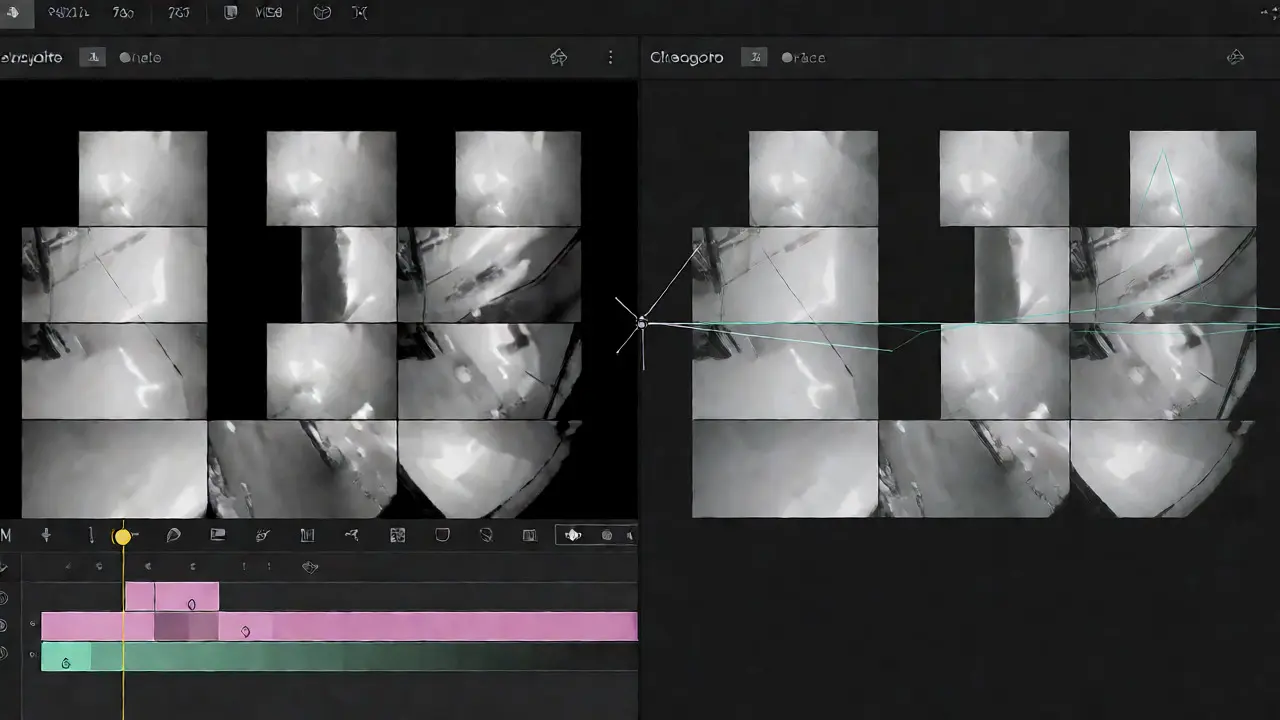This screenshot has width=1280, height=720.
Task: Click the shield-shaped icon on the timeline toolbar
Action: click(442, 535)
